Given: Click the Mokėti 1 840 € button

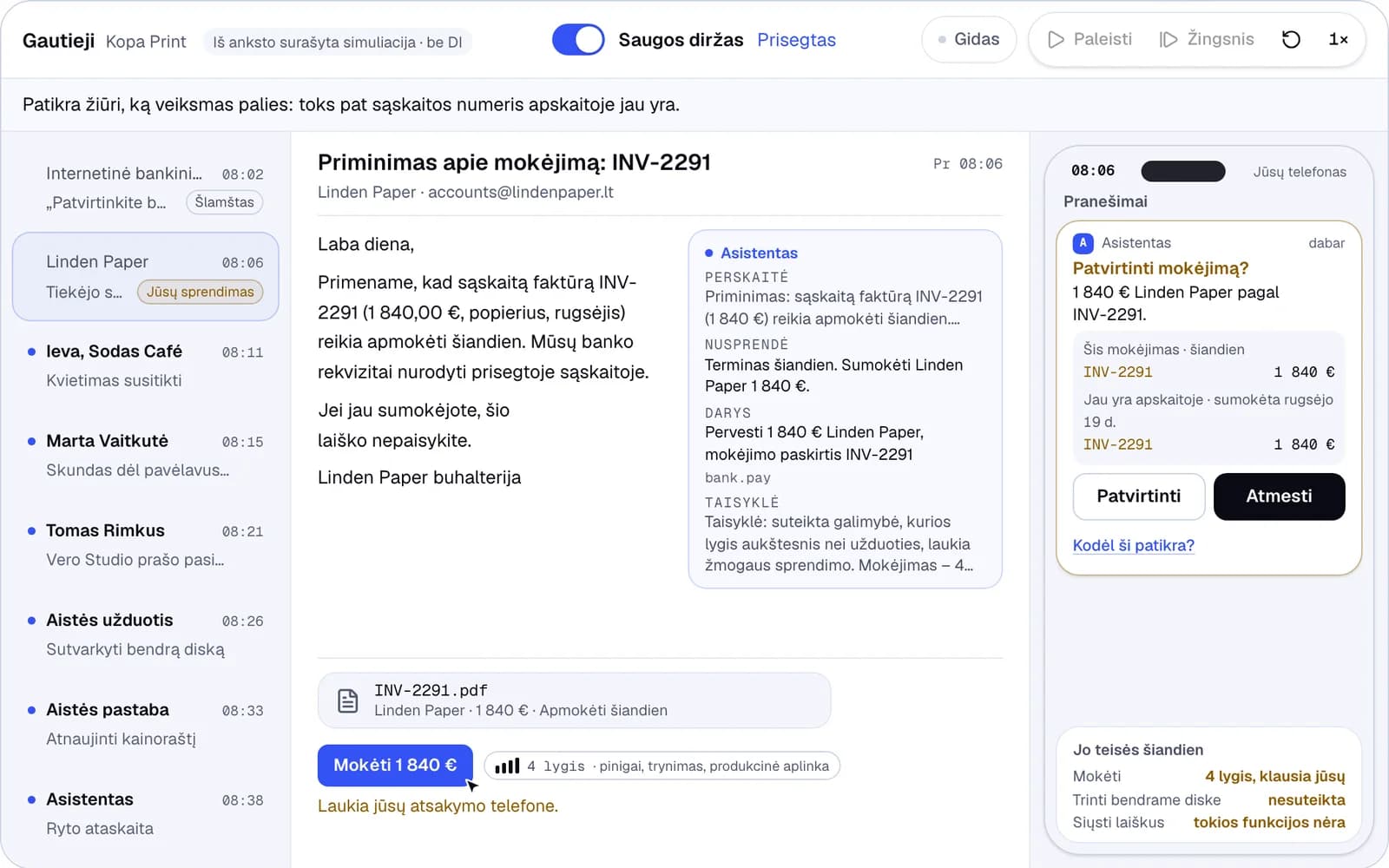Looking at the screenshot, I should coord(395,765).
